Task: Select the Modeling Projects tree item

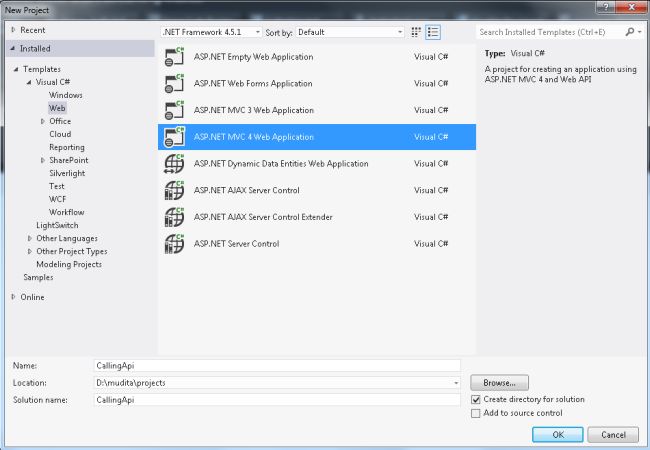Action: point(69,264)
